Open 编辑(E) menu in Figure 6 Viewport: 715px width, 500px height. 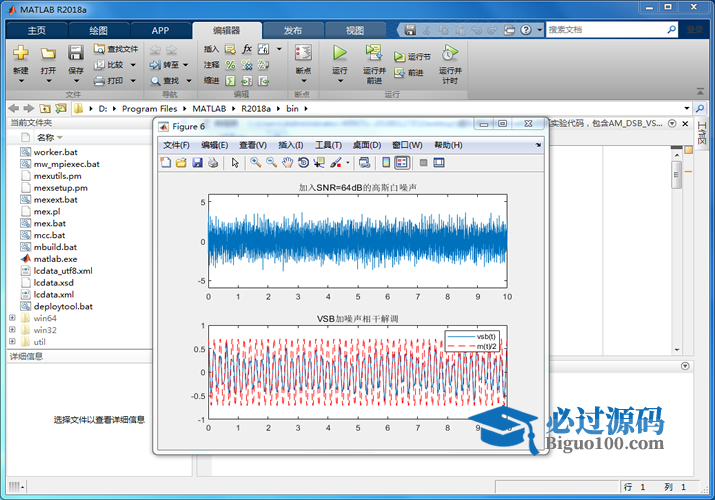click(214, 145)
